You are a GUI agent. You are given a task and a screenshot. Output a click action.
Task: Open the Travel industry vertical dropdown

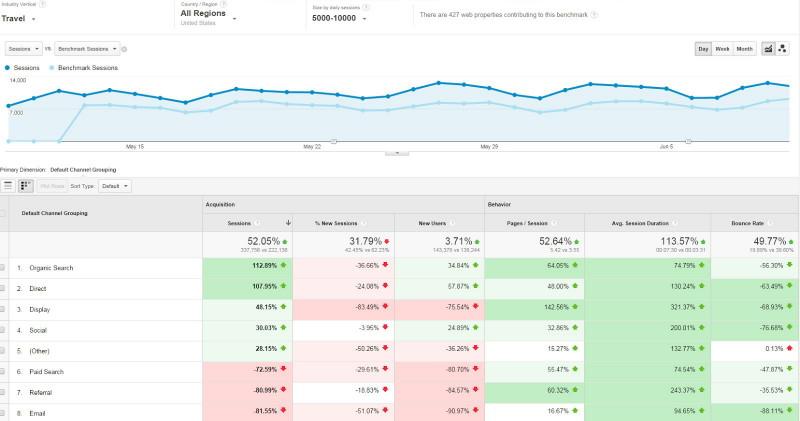pyautogui.click(x=22, y=18)
